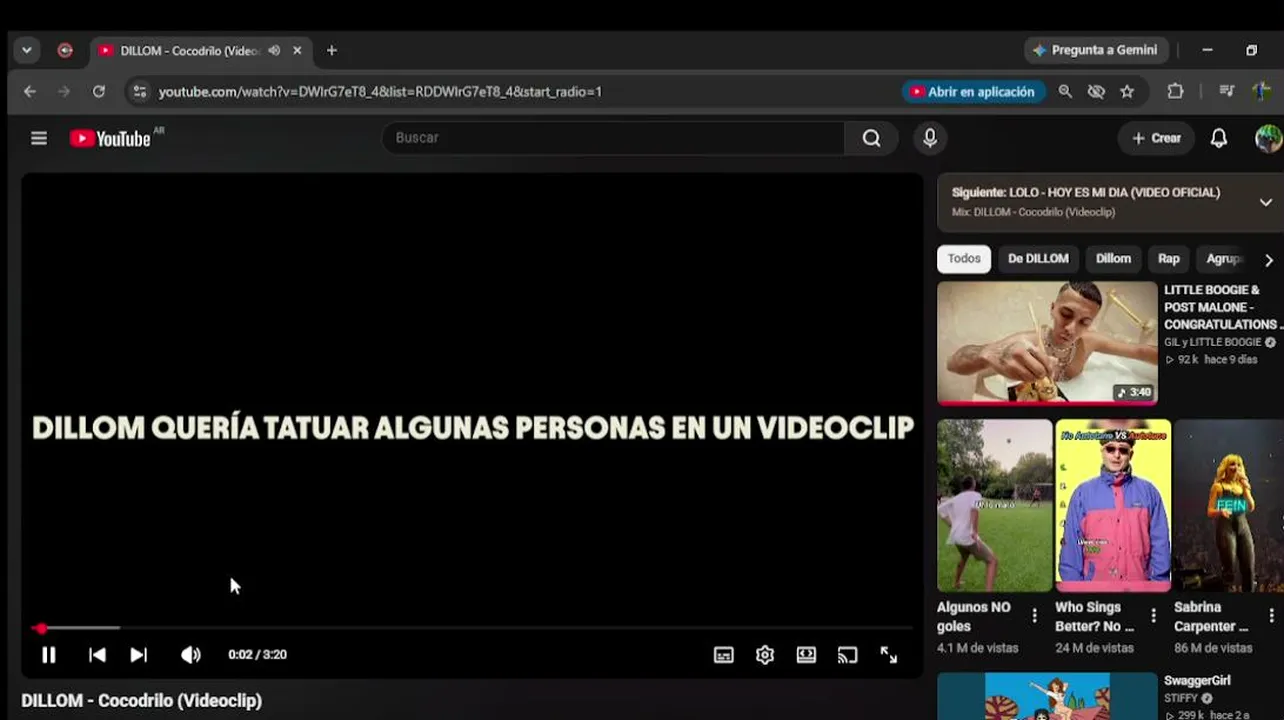
Task: Click the search magnifier button
Action: [x=871, y=138]
